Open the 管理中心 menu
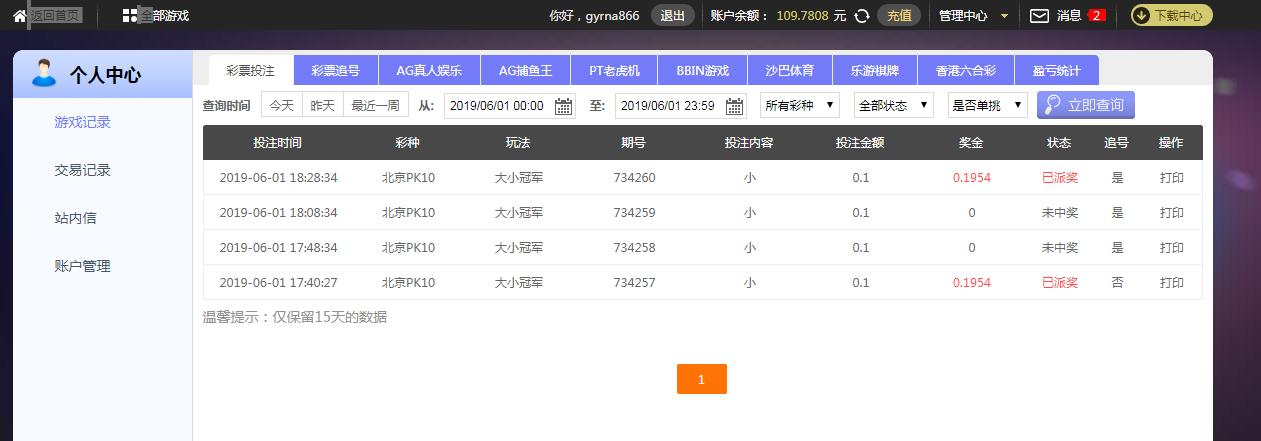The width and height of the screenshot is (1261, 441). pyautogui.click(x=973, y=16)
